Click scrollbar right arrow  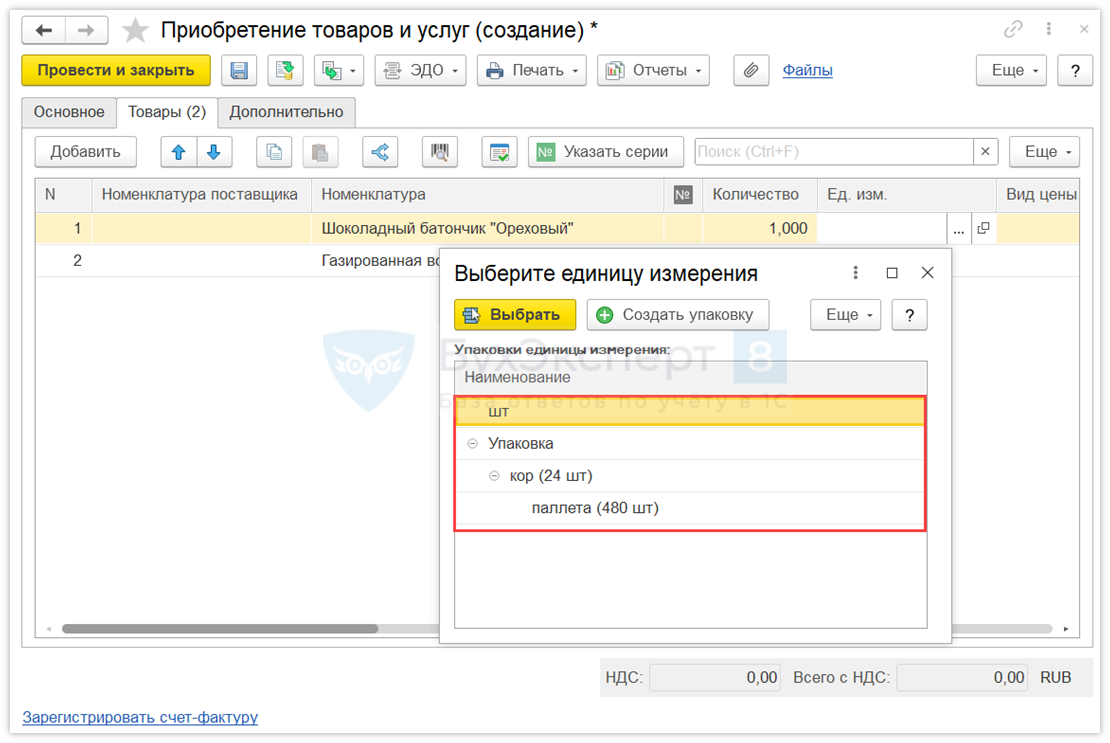(1066, 628)
